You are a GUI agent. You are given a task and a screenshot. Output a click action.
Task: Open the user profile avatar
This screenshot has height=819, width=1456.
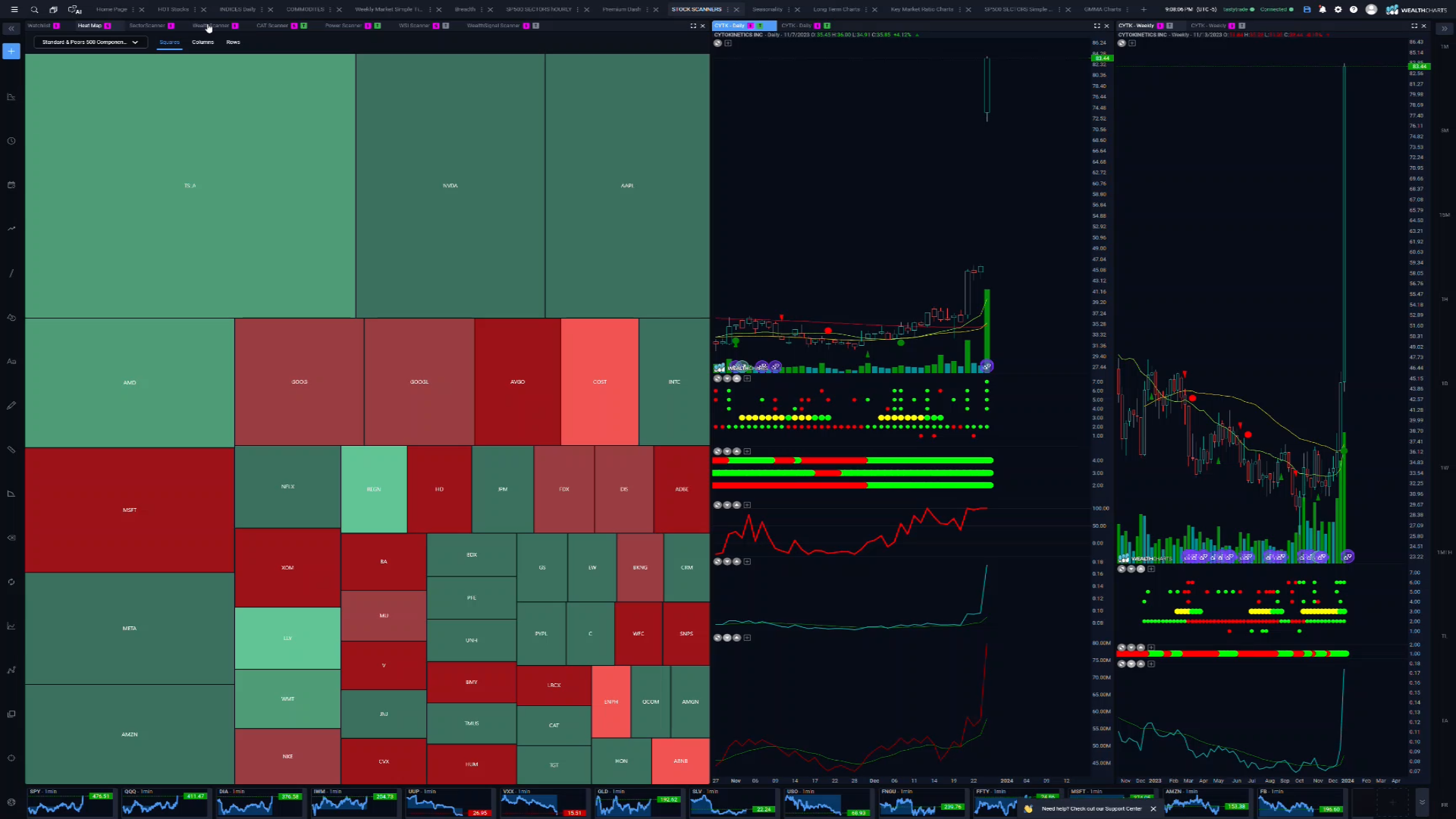point(1371,10)
